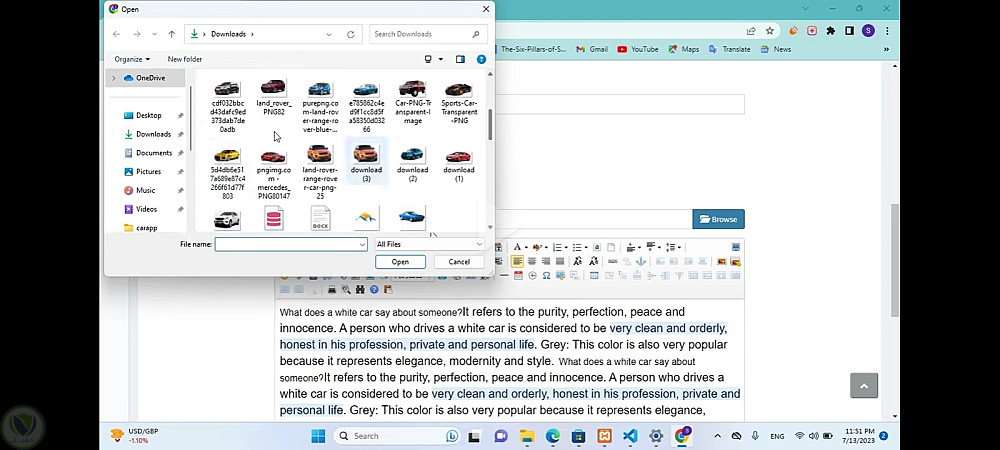Open numbered list dropdown in editor
This screenshot has height=450, width=1000.
click(566, 247)
